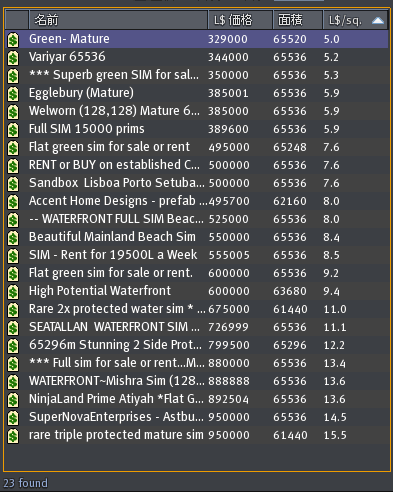Click the 62160 area value

290,201
